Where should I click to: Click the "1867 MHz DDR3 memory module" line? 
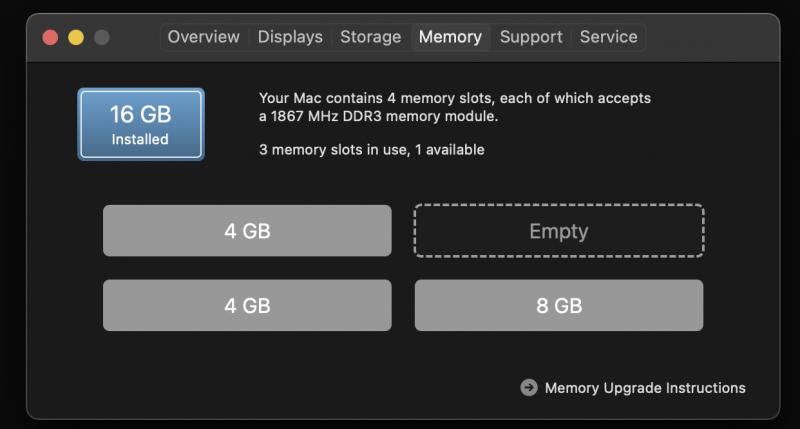point(378,117)
